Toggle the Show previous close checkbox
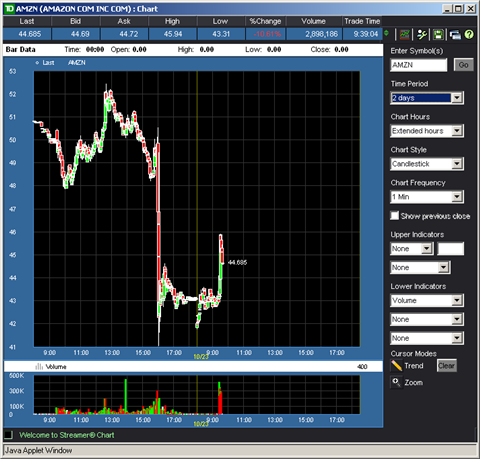Viewport: 480px width, 459px height. pyautogui.click(x=395, y=216)
